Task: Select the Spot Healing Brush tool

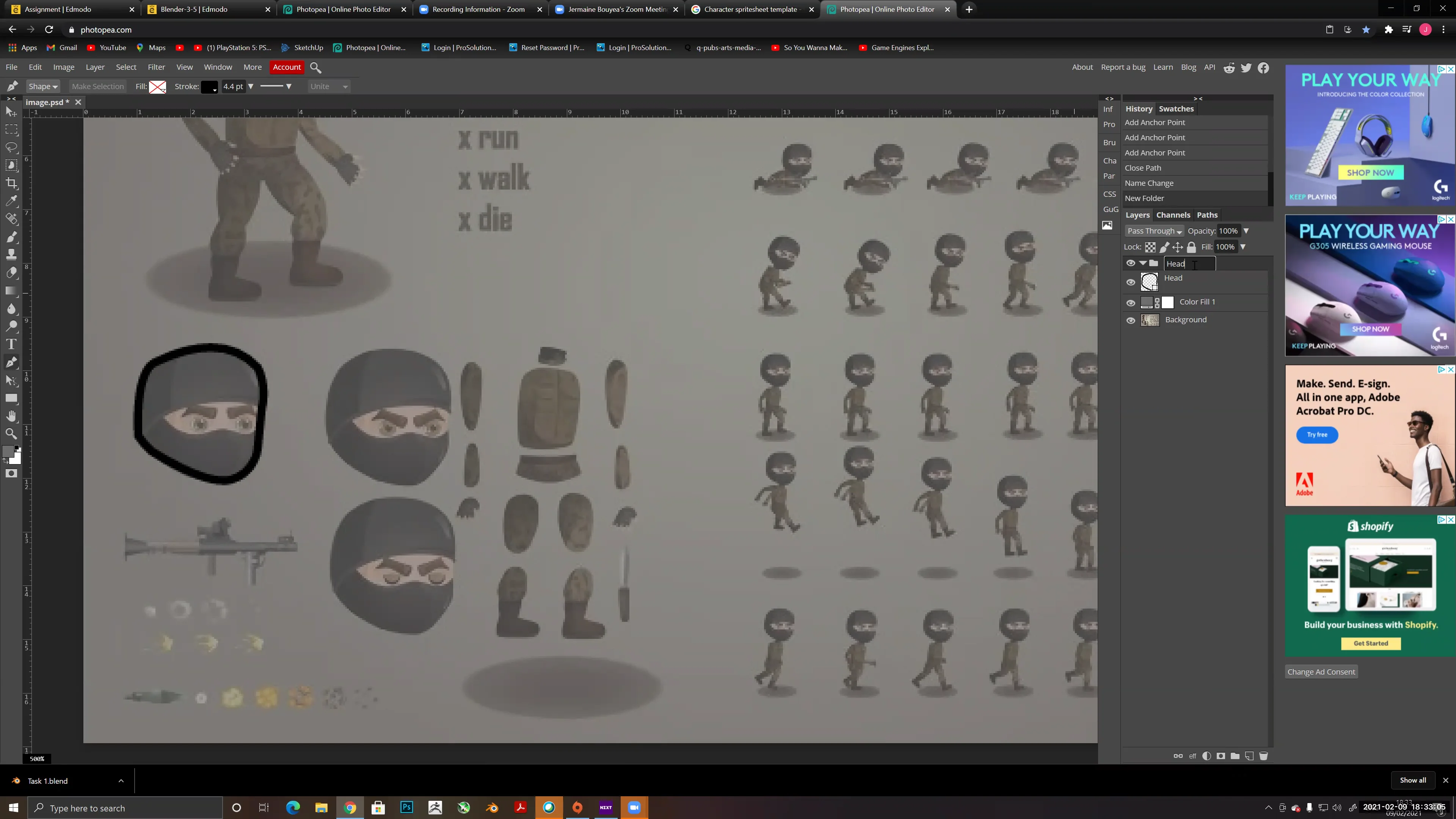Action: point(11,218)
